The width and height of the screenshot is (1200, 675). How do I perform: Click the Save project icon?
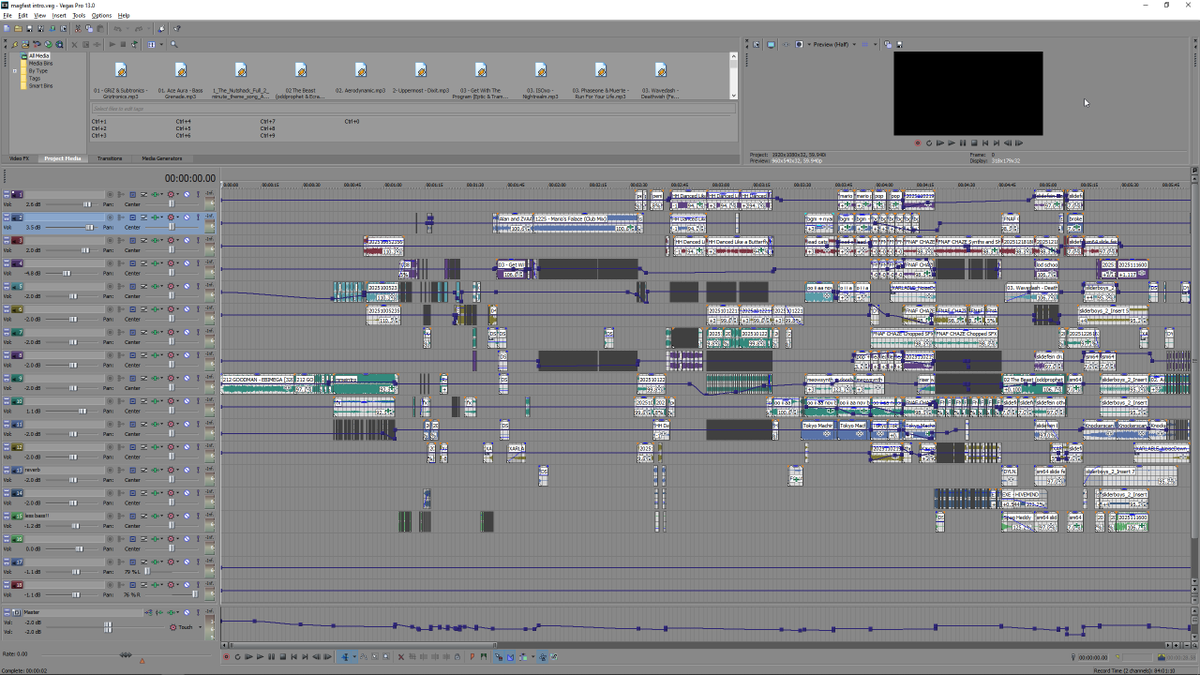30,28
